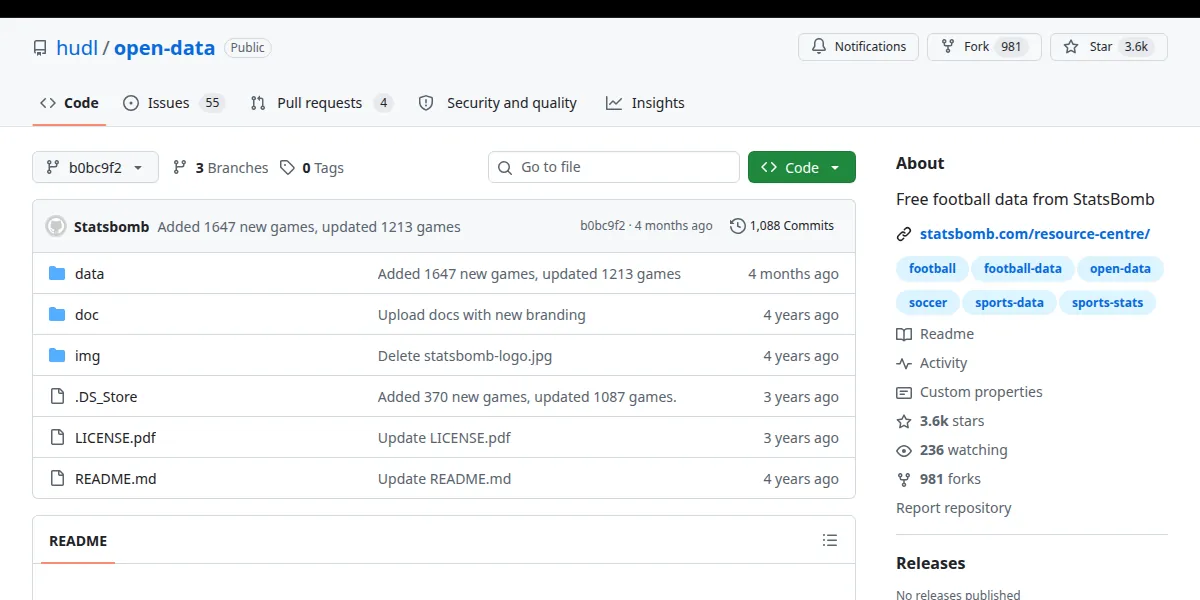Image resolution: width=1200 pixels, height=600 pixels.
Task: Open the Issues tab
Action: [174, 103]
